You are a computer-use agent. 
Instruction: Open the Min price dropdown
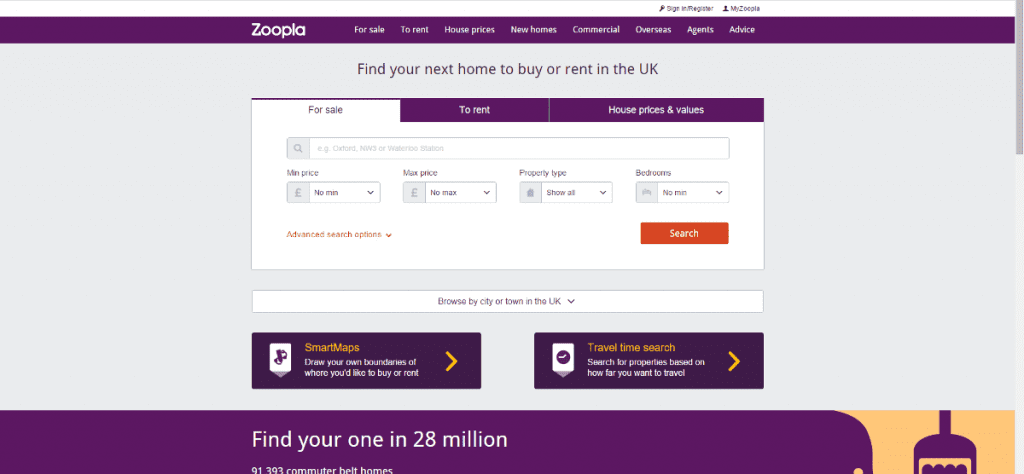point(344,193)
